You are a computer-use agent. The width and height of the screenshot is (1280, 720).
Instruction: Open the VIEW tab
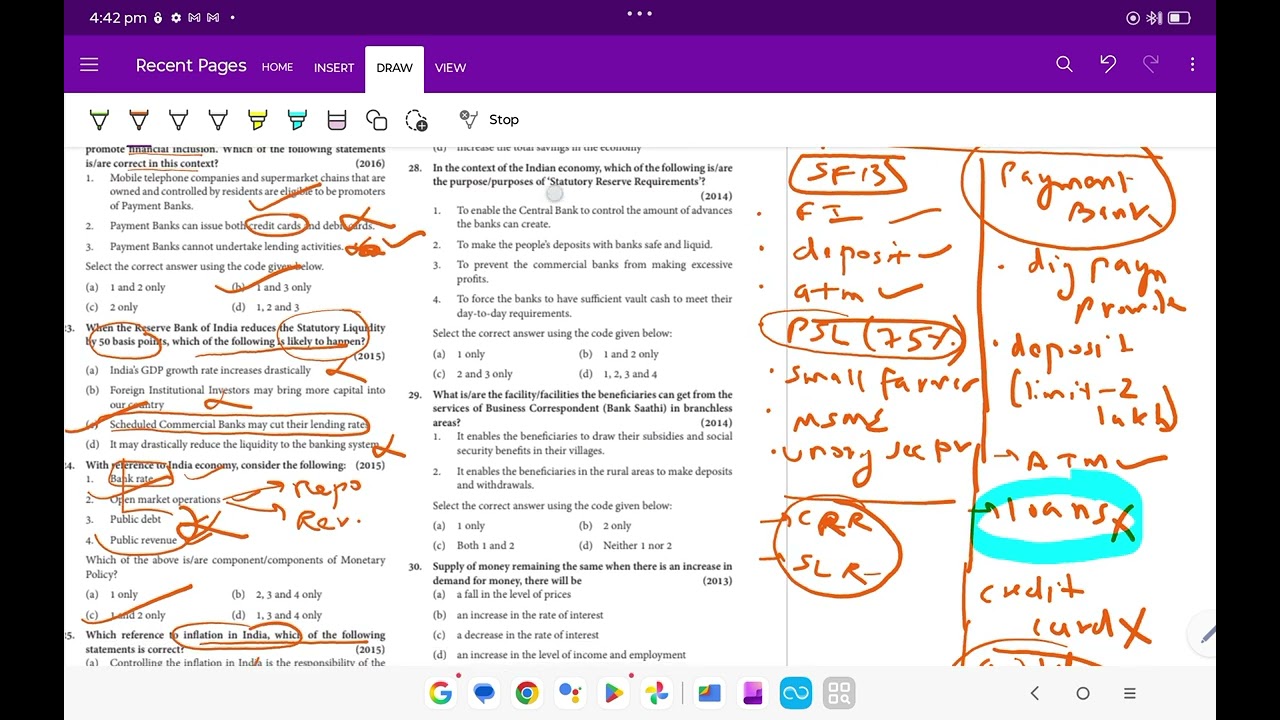pos(450,67)
